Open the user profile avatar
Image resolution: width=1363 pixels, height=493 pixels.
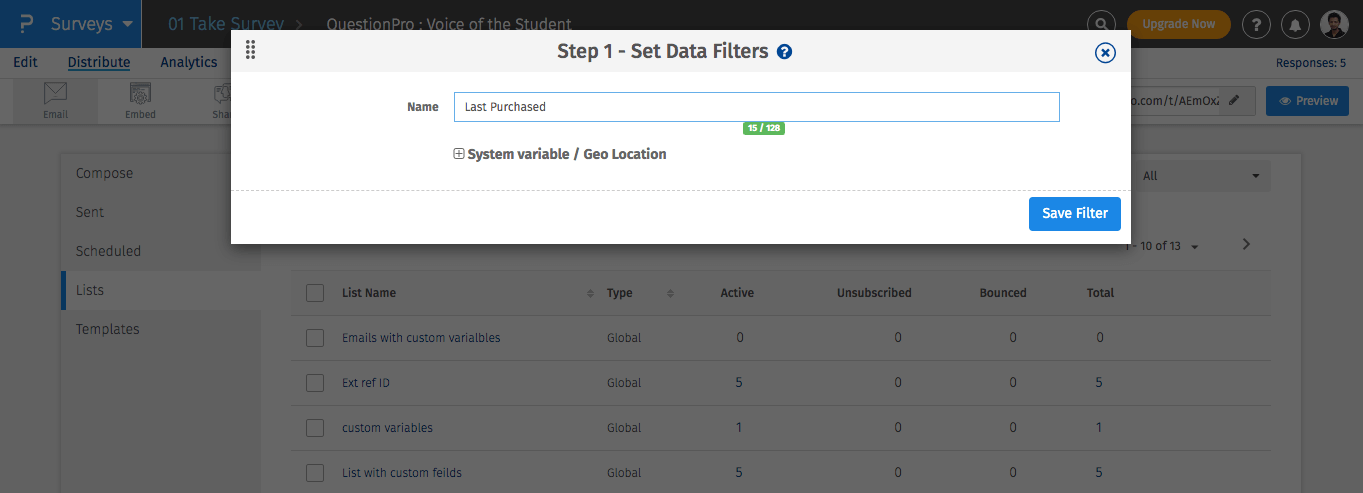[x=1334, y=24]
